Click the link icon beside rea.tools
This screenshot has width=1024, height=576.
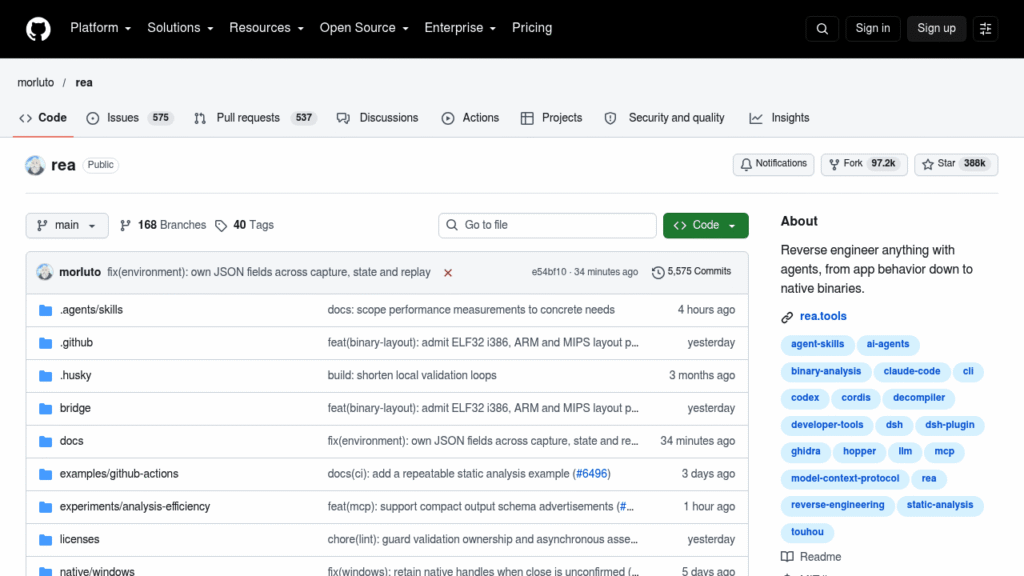click(x=787, y=317)
